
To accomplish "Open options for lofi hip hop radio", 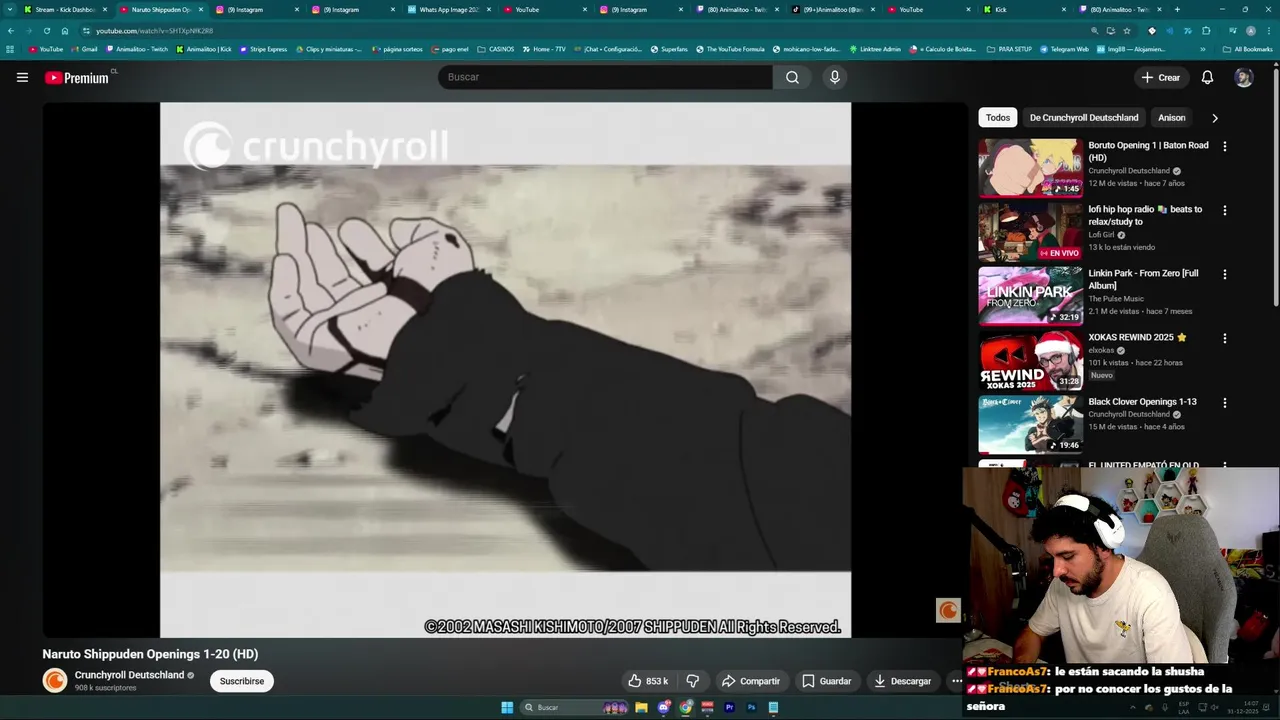I will (x=1224, y=210).
